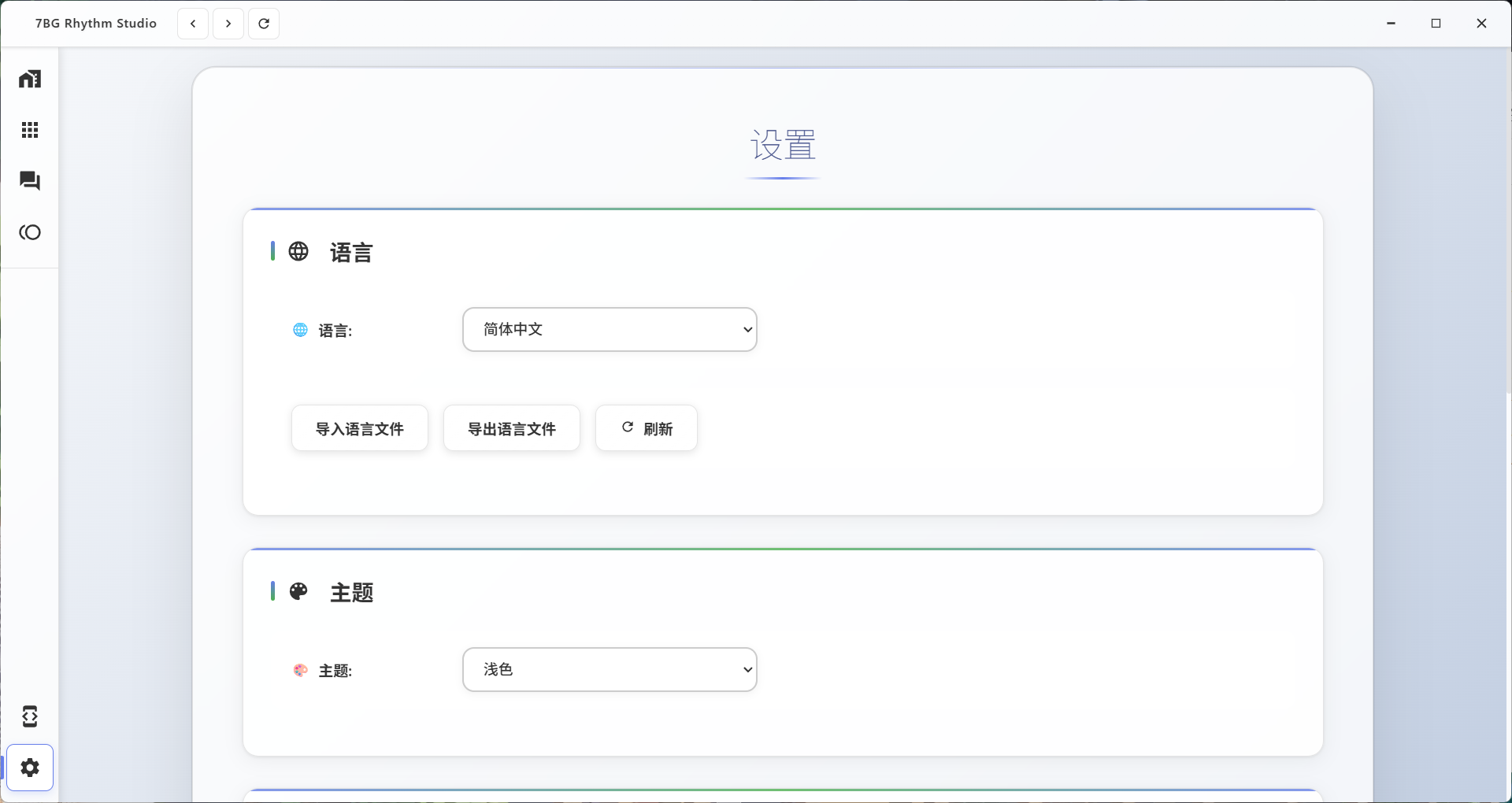
Task: Click the palette icon next to 主题: label
Action: point(299,670)
